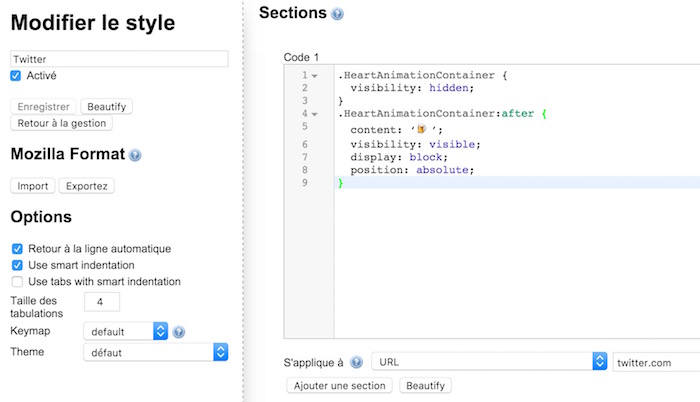Open the URL applies-to dropdown
Viewport: 700px width, 402px height.
[x=489, y=361]
